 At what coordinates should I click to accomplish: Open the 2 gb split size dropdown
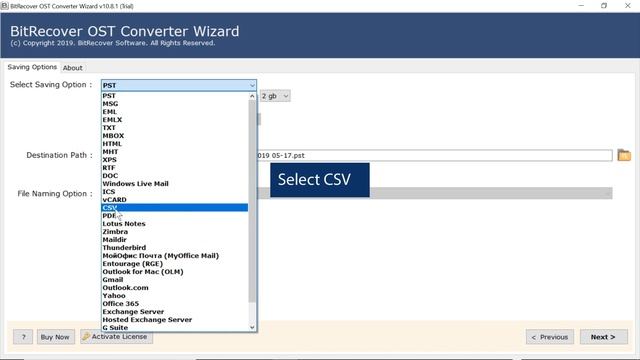click(x=275, y=96)
